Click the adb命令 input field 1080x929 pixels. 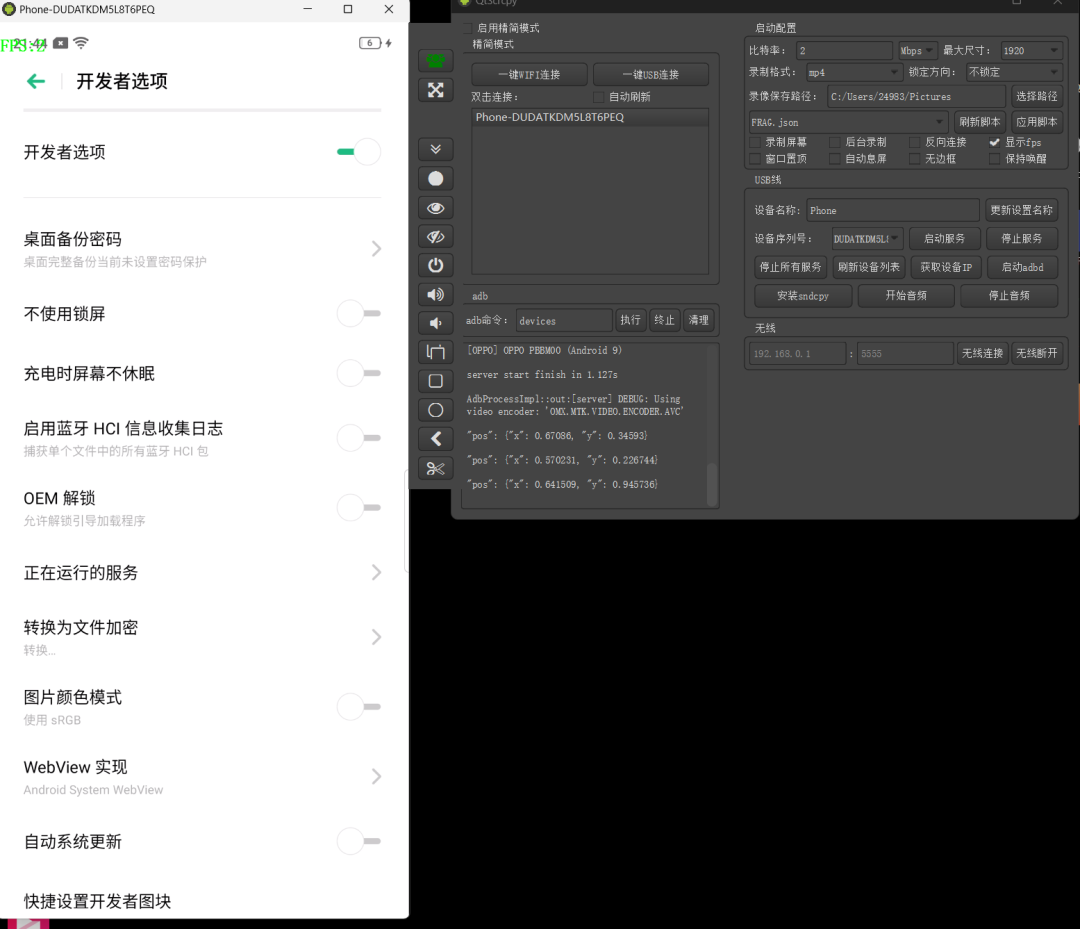point(564,321)
